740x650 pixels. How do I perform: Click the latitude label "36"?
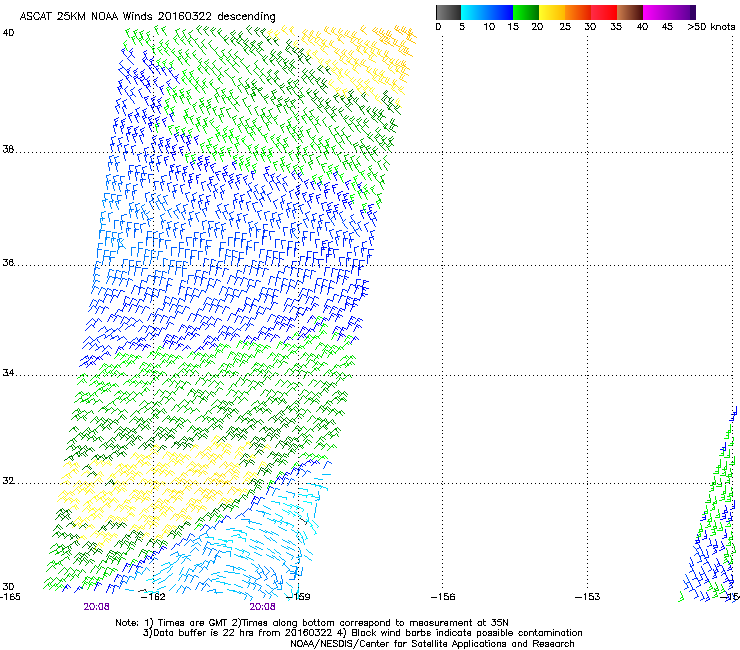pyautogui.click(x=8, y=262)
